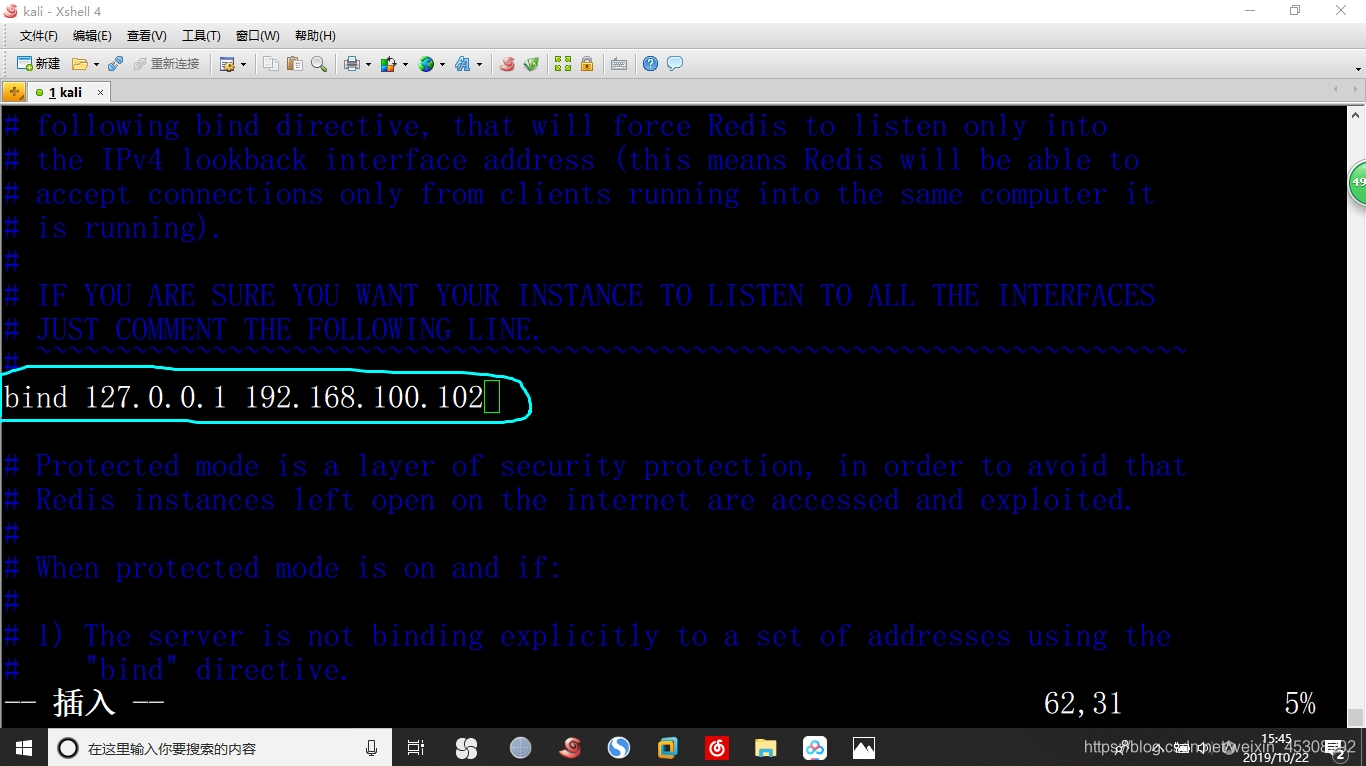Click the chat bubble icon
Image resolution: width=1366 pixels, height=766 pixels.
pyautogui.click(x=675, y=64)
